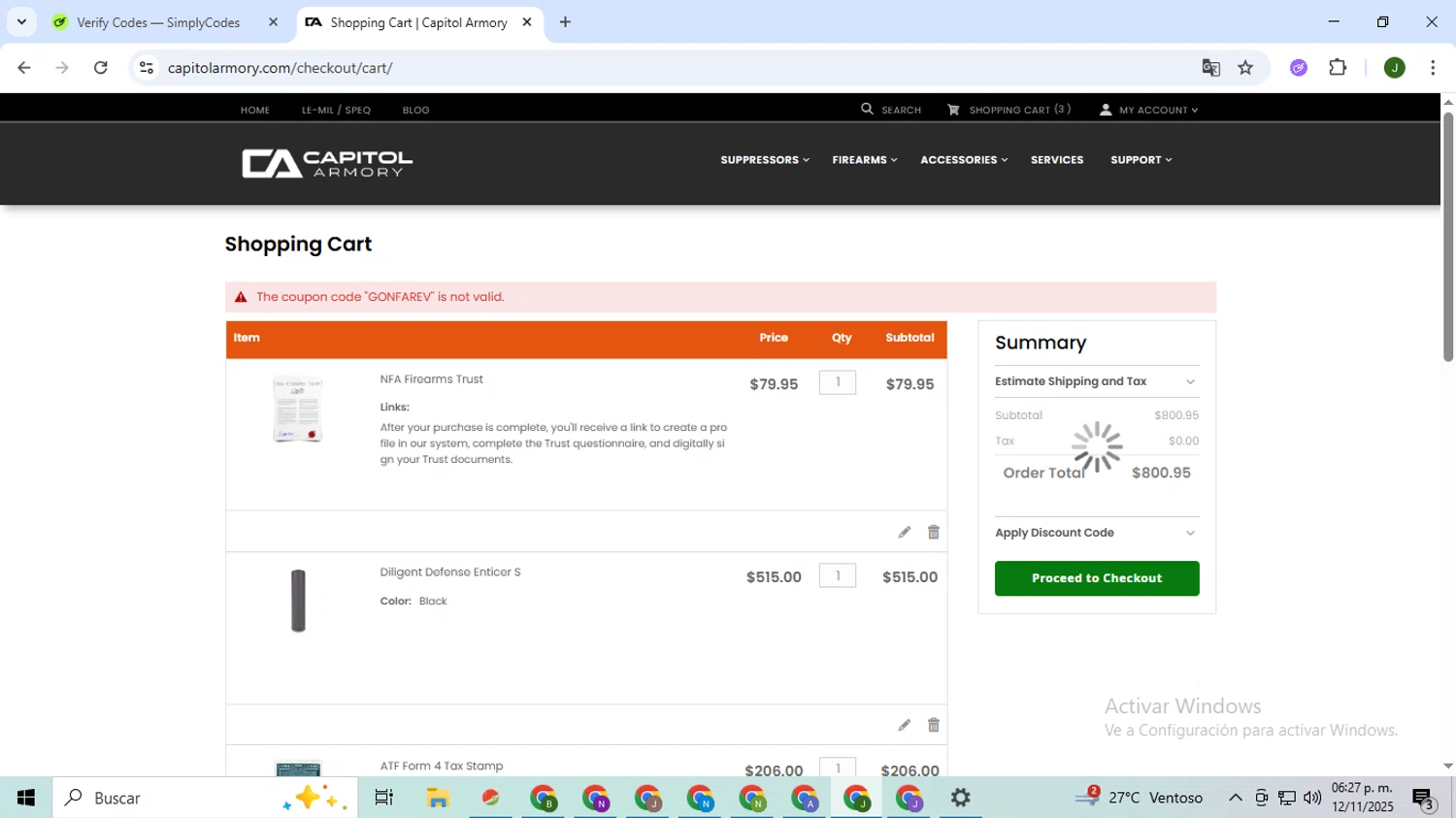Expand Estimate Shipping and Tax section
1456x818 pixels.
[x=1097, y=381]
